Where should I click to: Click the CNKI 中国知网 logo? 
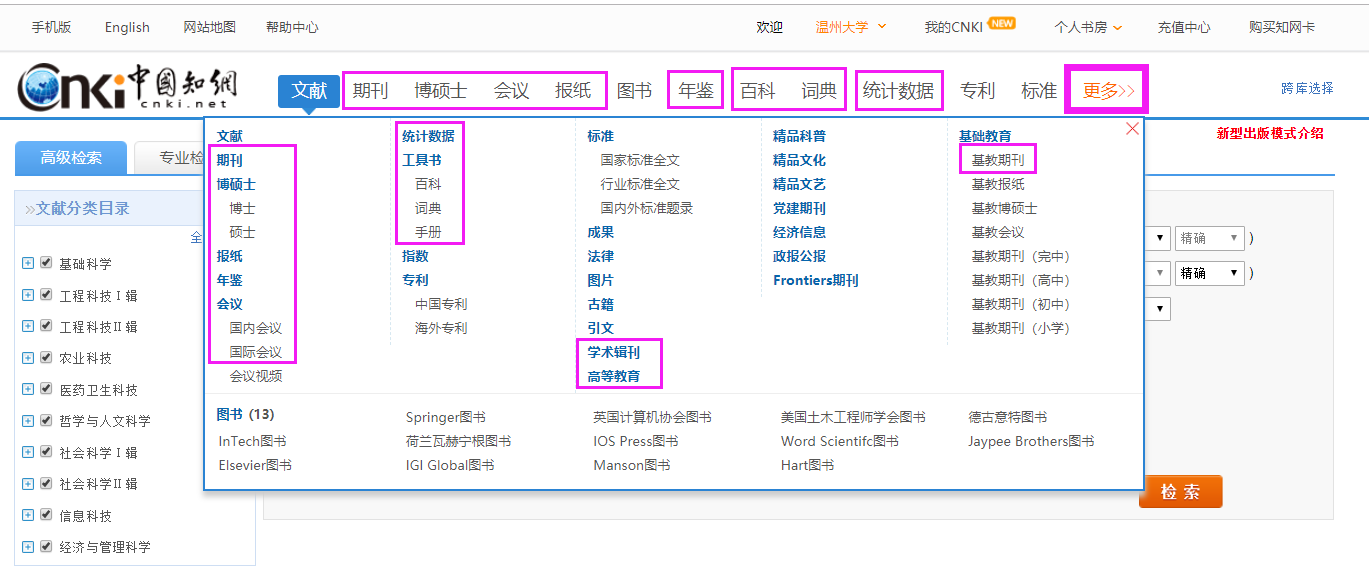click(128, 87)
